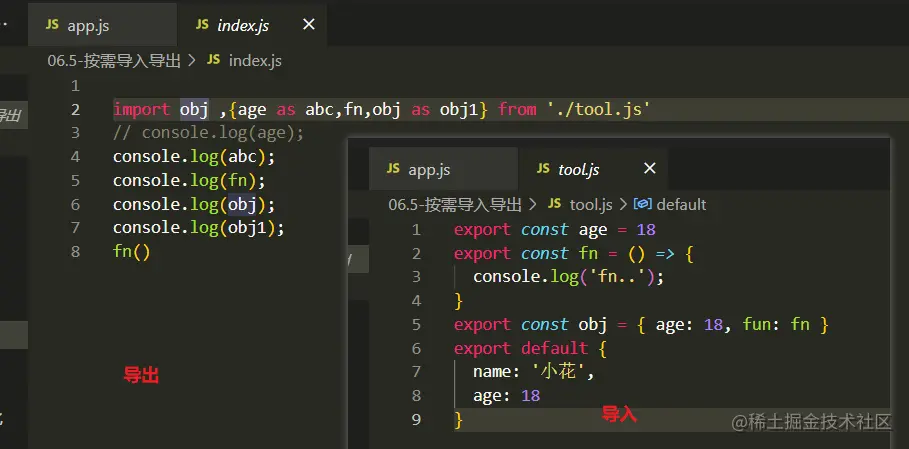Switch to app.js tab in tool.js window

(x=443, y=169)
